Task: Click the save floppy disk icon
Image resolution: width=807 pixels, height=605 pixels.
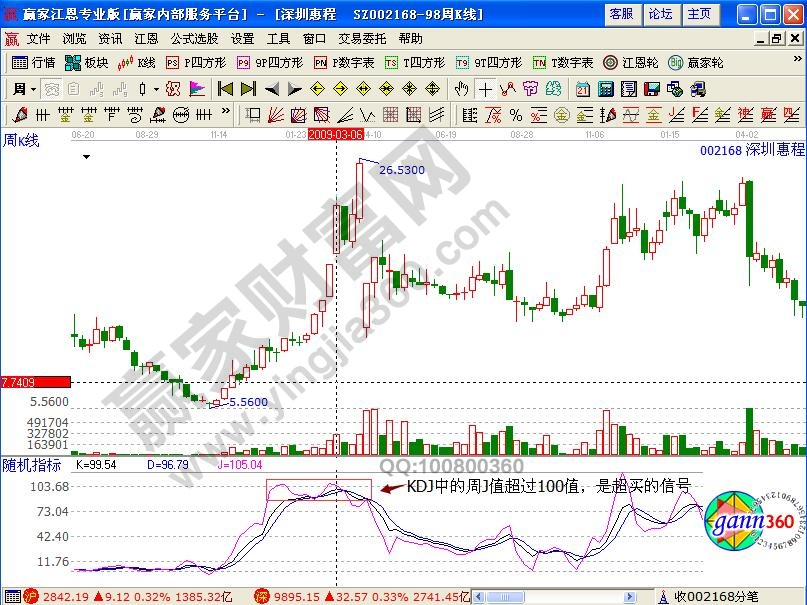Action: (651, 88)
